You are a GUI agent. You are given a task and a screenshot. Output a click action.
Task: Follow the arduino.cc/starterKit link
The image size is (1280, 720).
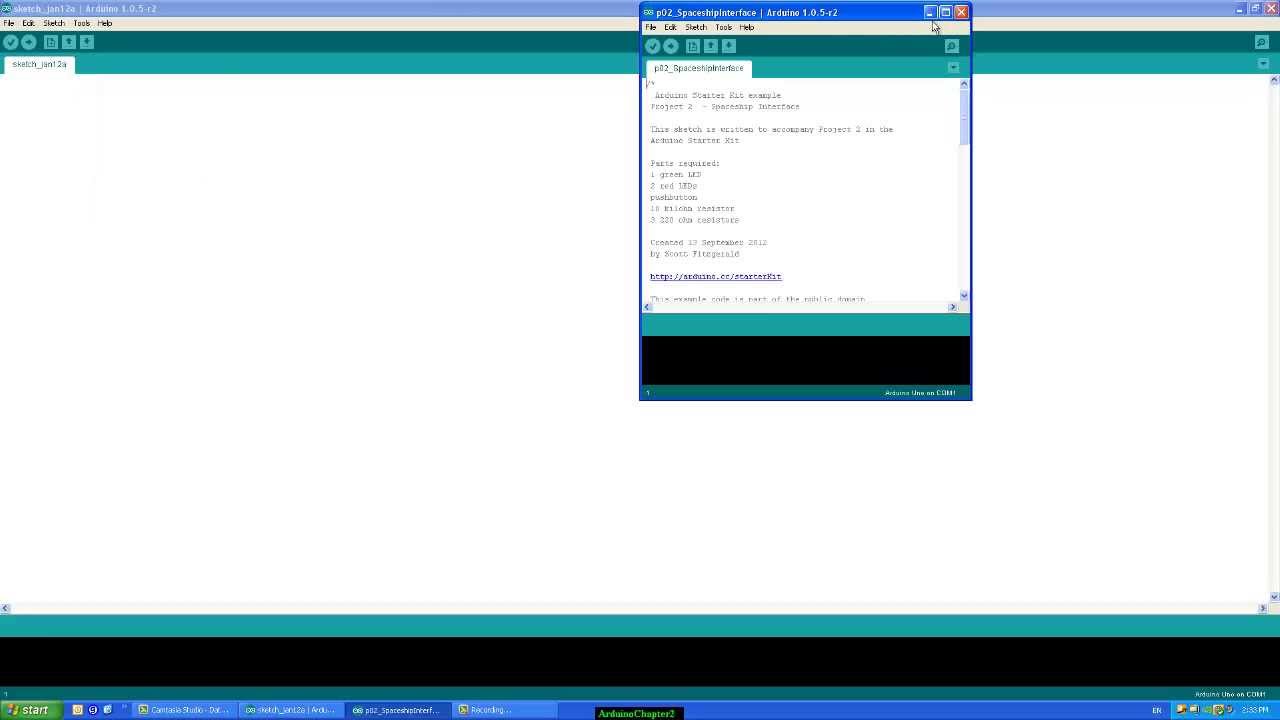tap(715, 276)
